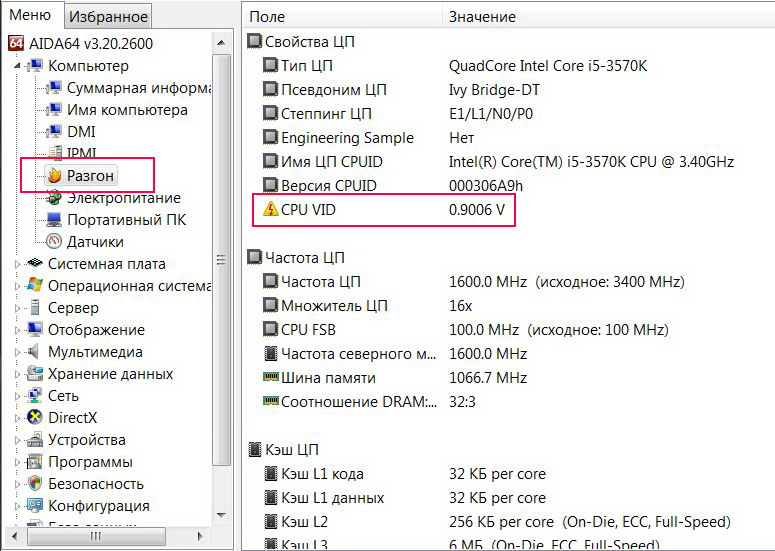Collapse the Компьютер tree node
This screenshot has height=551, width=775.
[17, 66]
